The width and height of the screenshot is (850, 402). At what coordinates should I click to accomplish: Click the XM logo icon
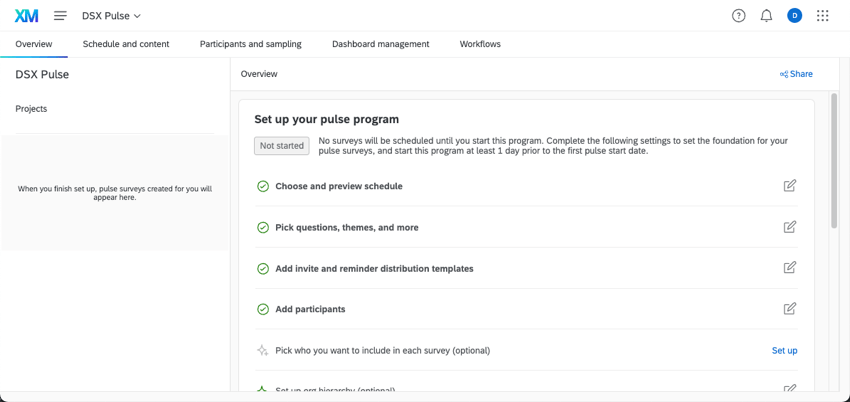click(x=26, y=16)
